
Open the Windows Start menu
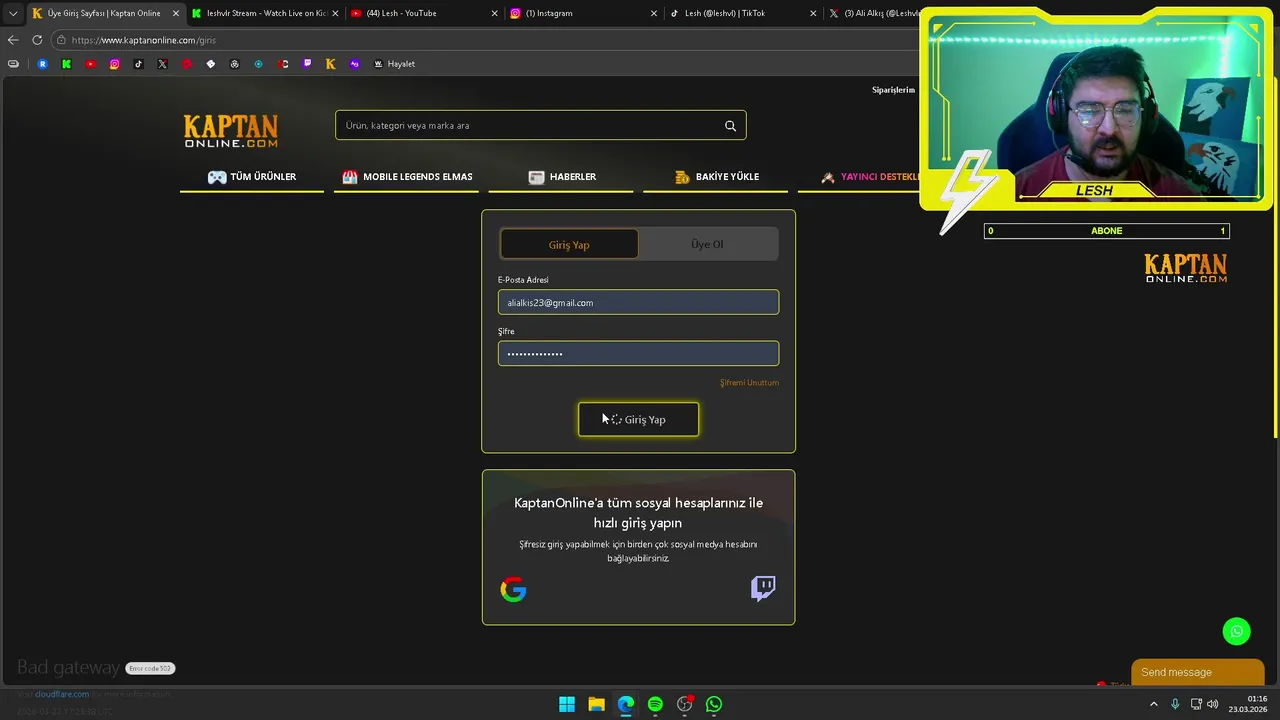click(567, 704)
